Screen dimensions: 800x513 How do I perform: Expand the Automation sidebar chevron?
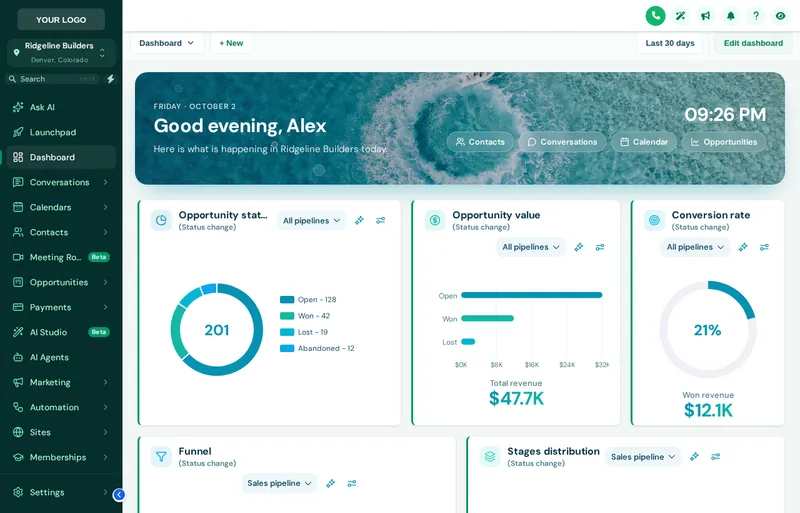pos(106,407)
